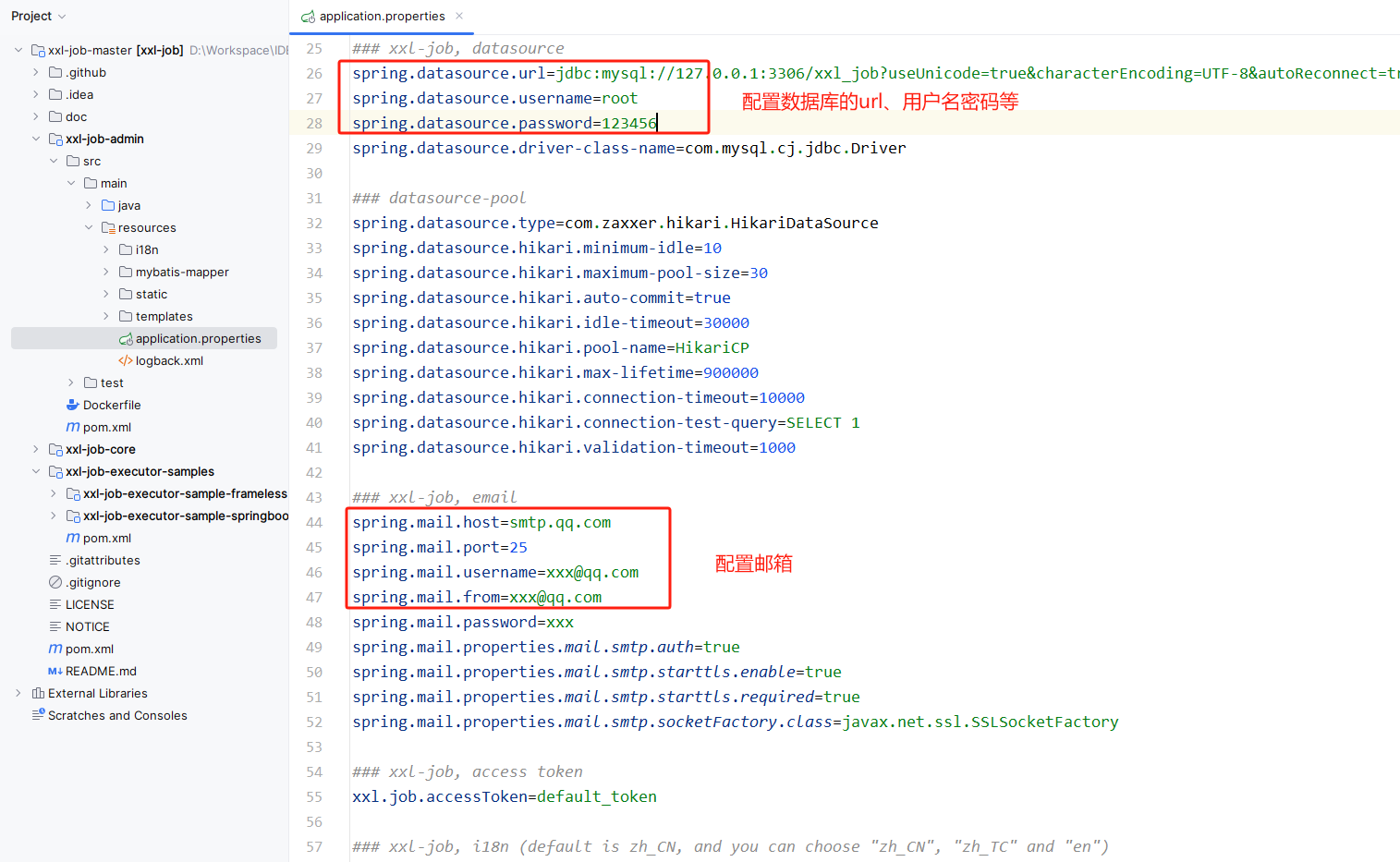This screenshot has width=1400, height=862.
Task: Click the i18n folder icon
Action: pos(126,249)
